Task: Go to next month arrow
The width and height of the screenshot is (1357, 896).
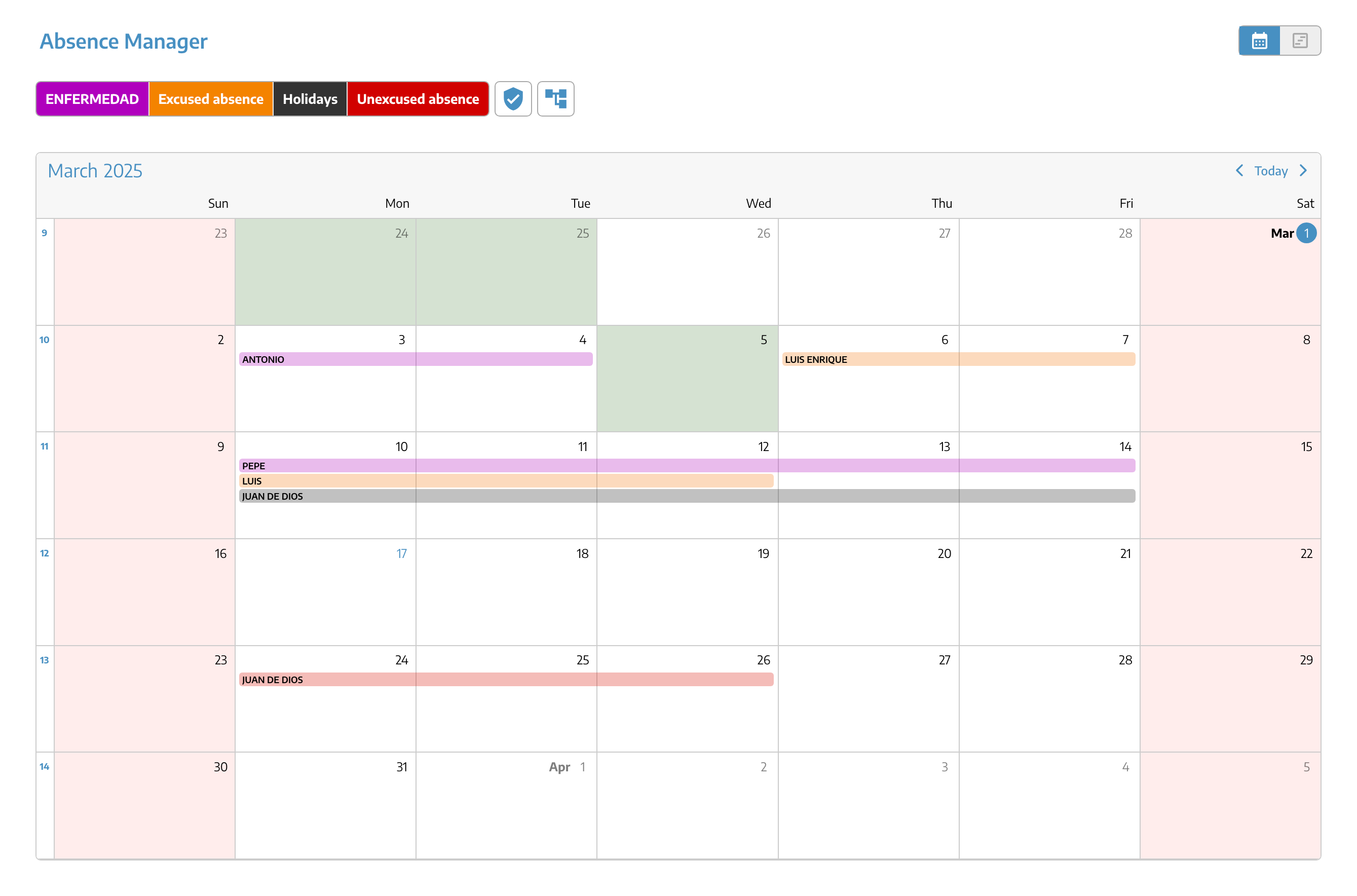Action: (1303, 170)
